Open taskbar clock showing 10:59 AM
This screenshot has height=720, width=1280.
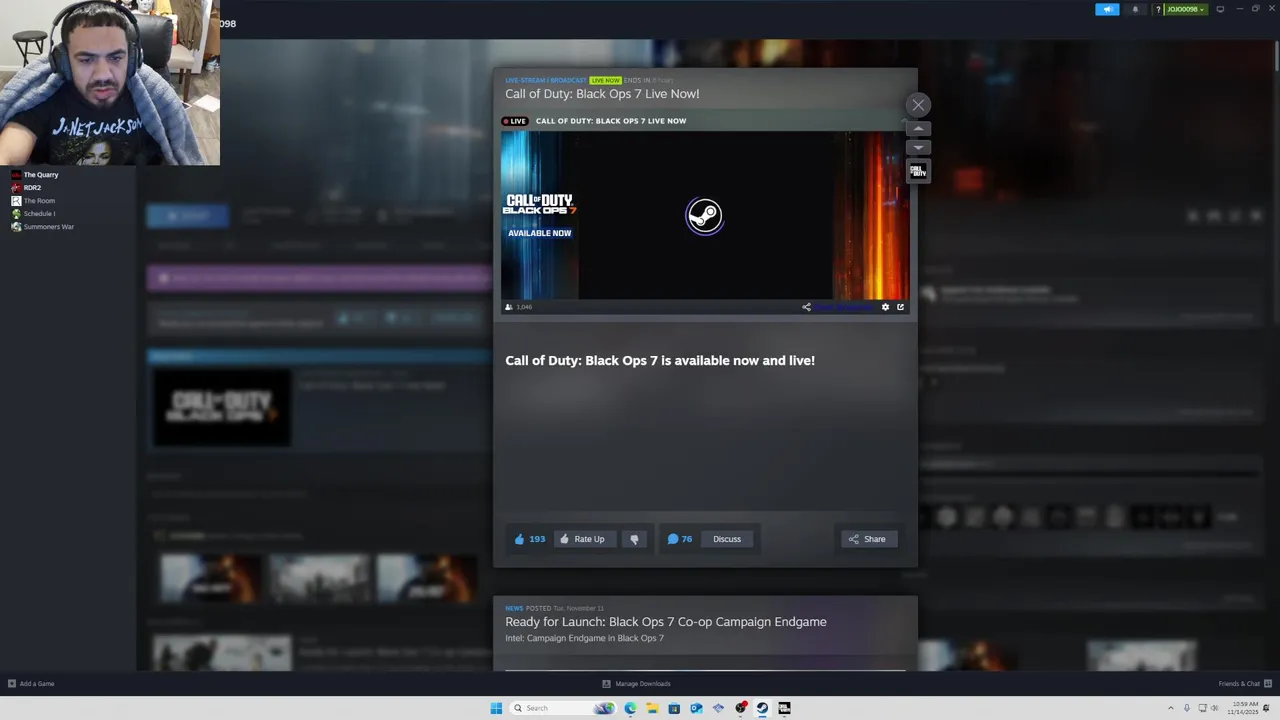tap(1244, 708)
